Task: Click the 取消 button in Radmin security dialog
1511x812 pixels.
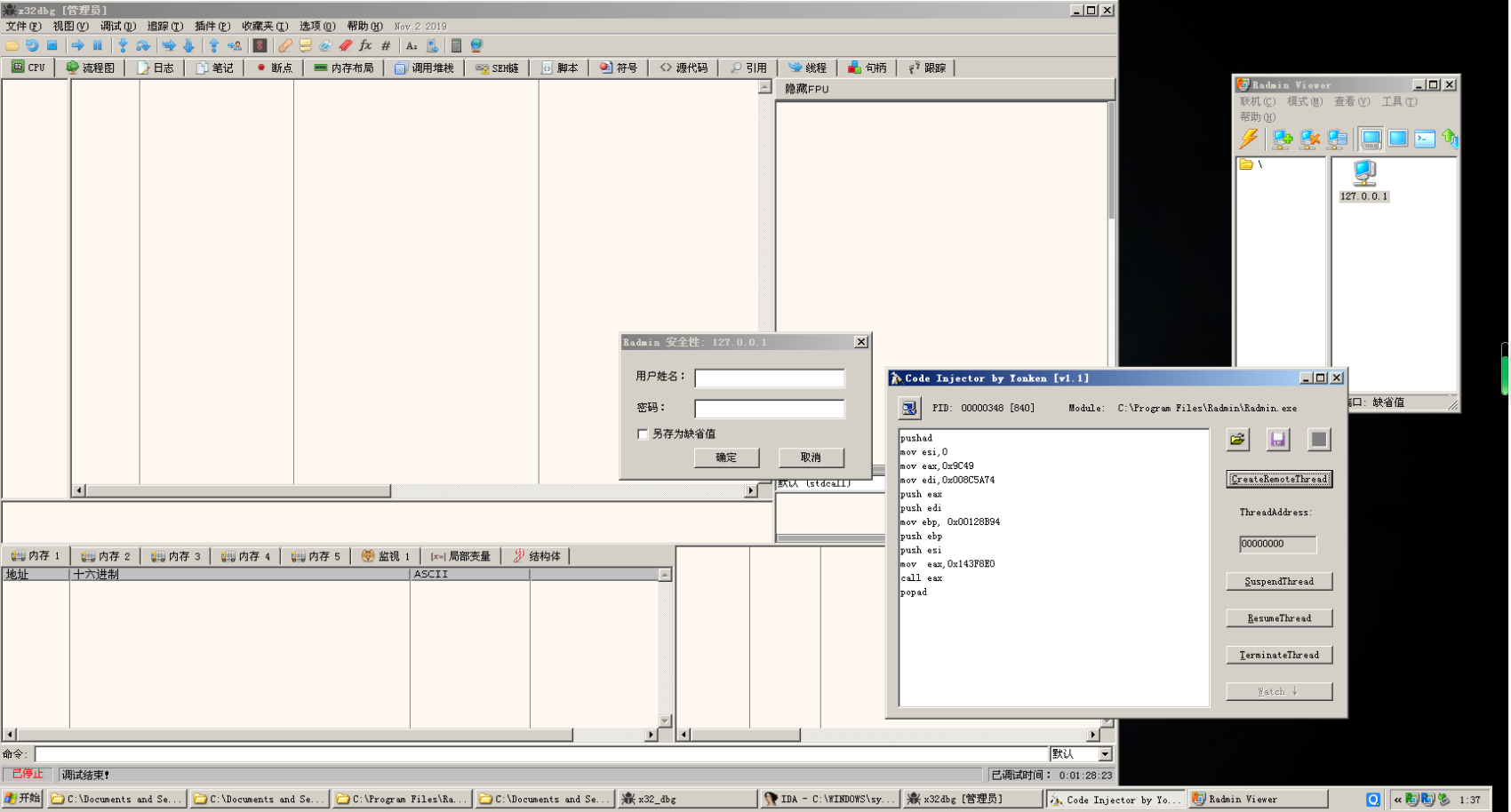Action: tap(811, 458)
